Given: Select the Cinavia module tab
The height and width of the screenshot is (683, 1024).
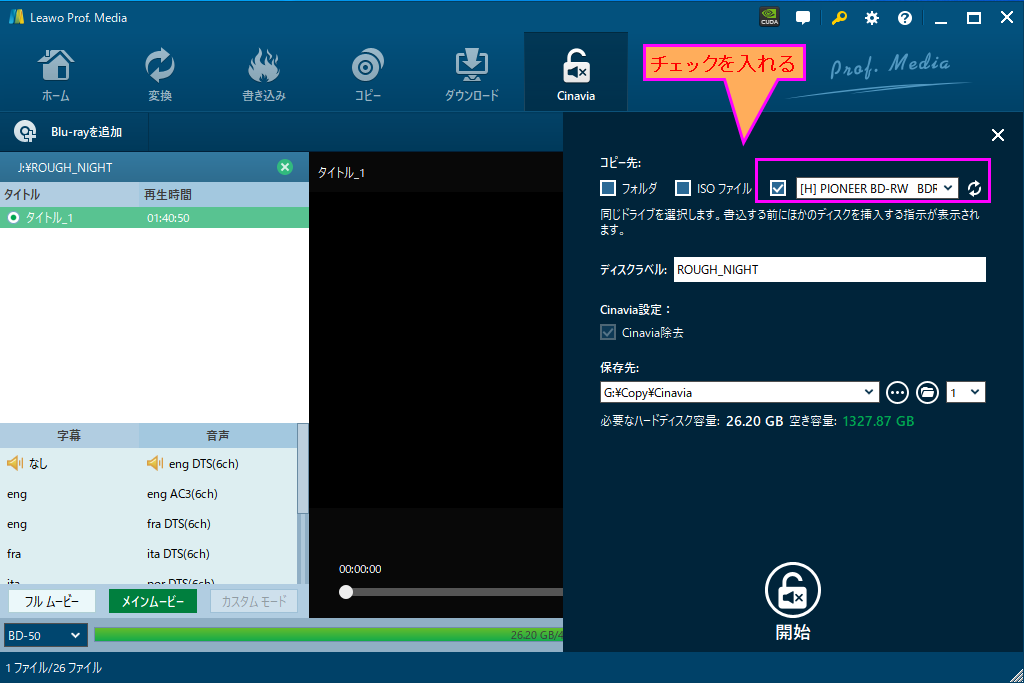Looking at the screenshot, I should coord(575,72).
